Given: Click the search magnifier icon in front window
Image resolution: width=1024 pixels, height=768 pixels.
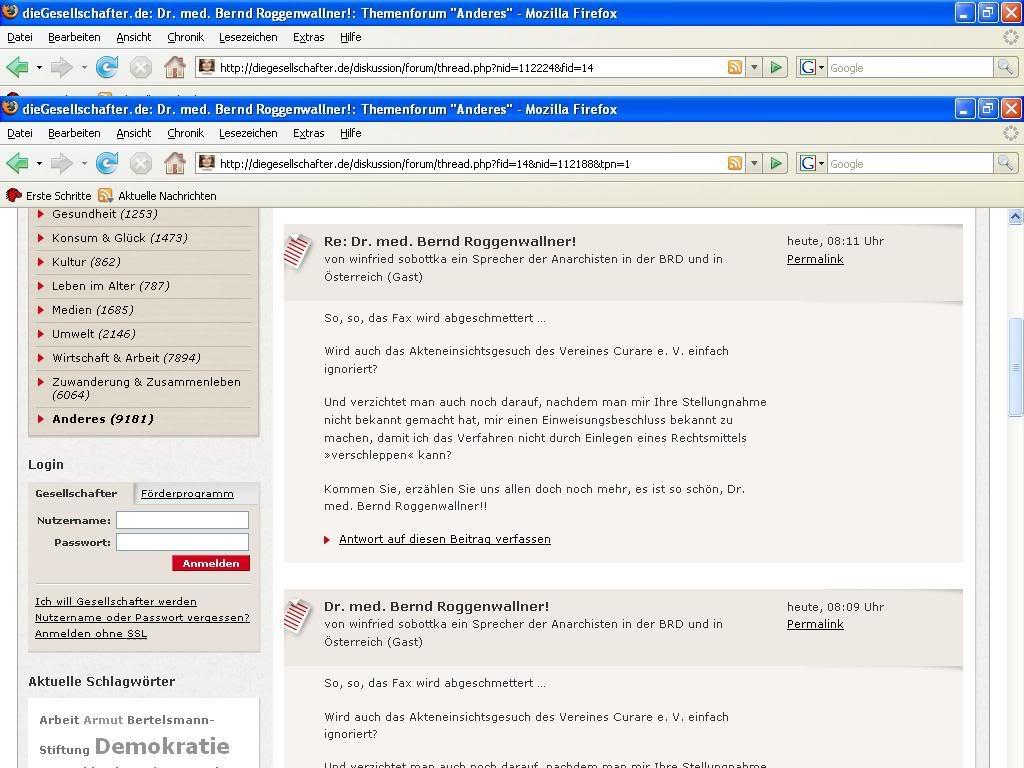Looking at the screenshot, I should click(x=1005, y=164).
